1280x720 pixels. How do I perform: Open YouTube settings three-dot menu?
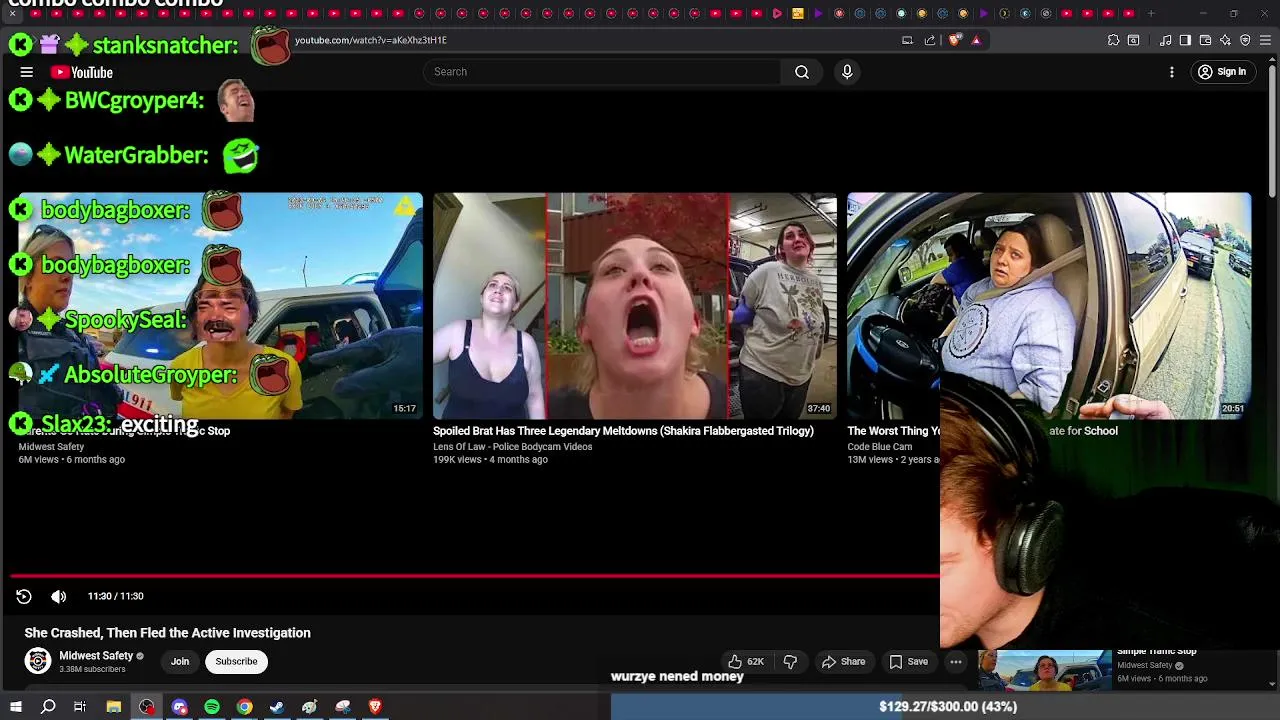coord(1172,72)
